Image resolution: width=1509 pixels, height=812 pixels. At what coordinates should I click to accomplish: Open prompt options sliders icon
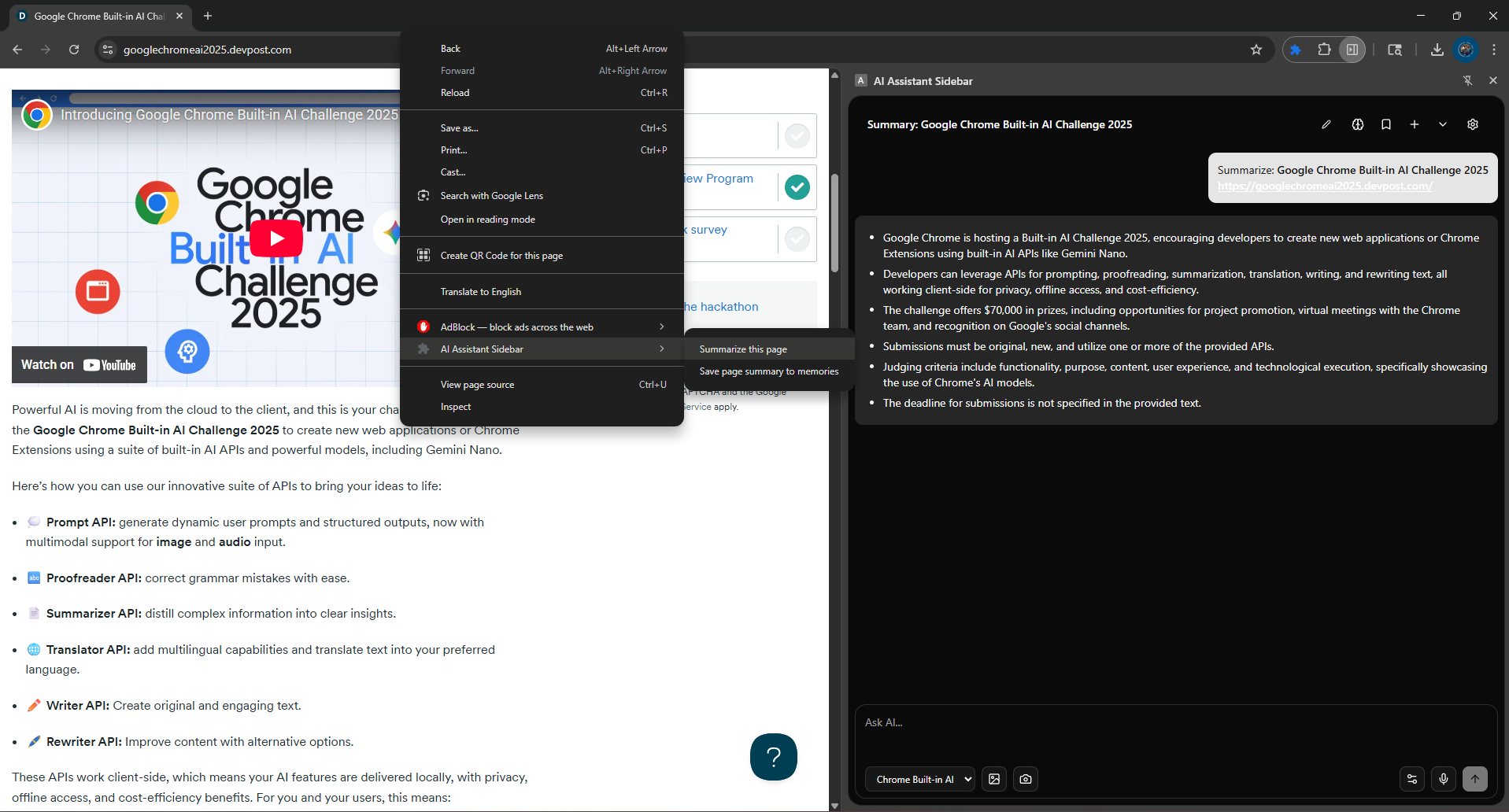[x=1412, y=779]
